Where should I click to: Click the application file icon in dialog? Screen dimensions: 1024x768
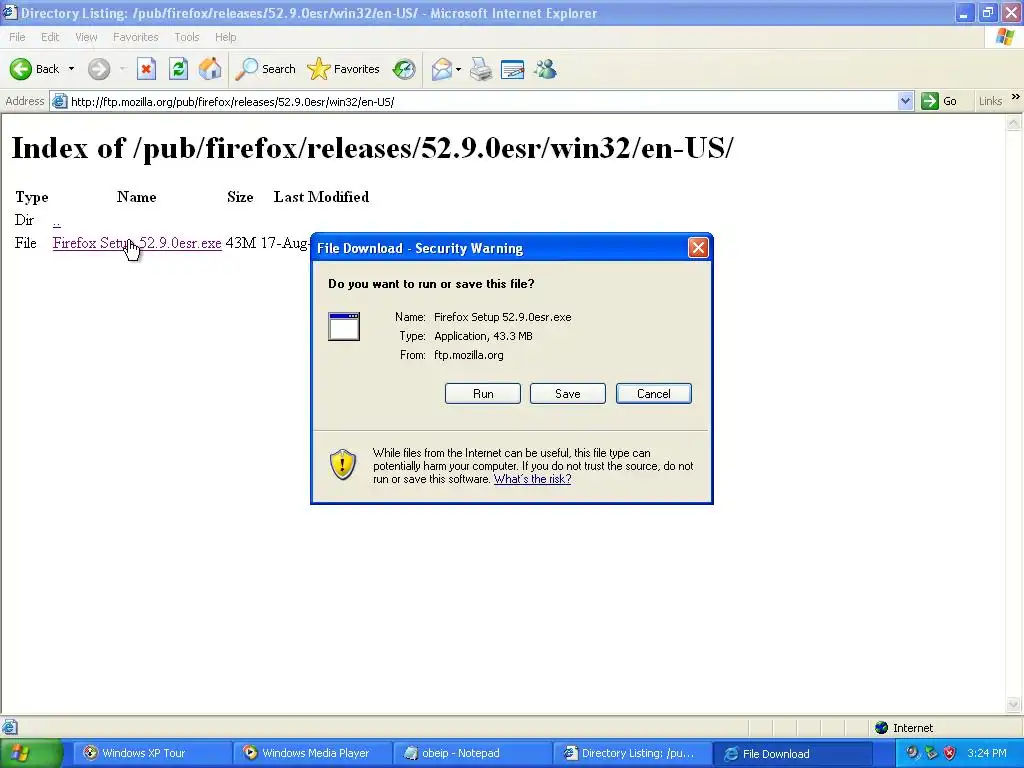[x=344, y=327]
